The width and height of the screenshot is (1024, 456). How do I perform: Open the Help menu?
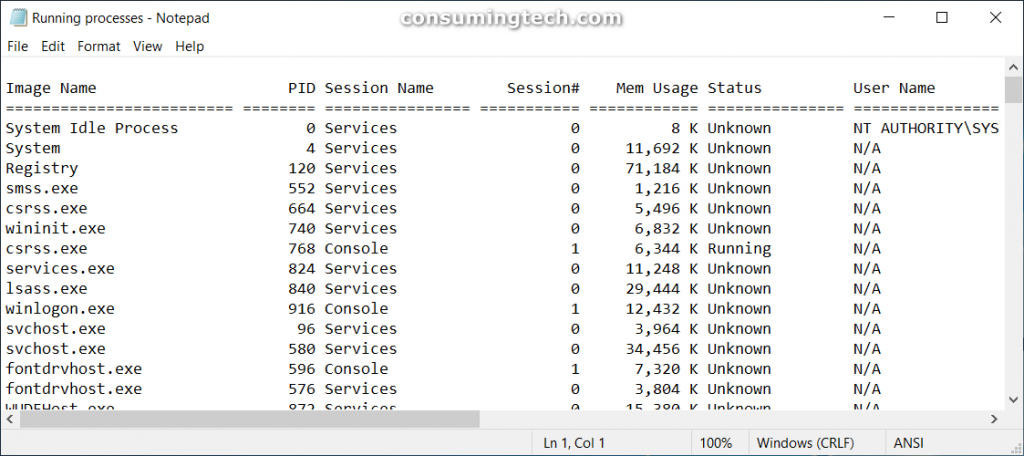(189, 46)
